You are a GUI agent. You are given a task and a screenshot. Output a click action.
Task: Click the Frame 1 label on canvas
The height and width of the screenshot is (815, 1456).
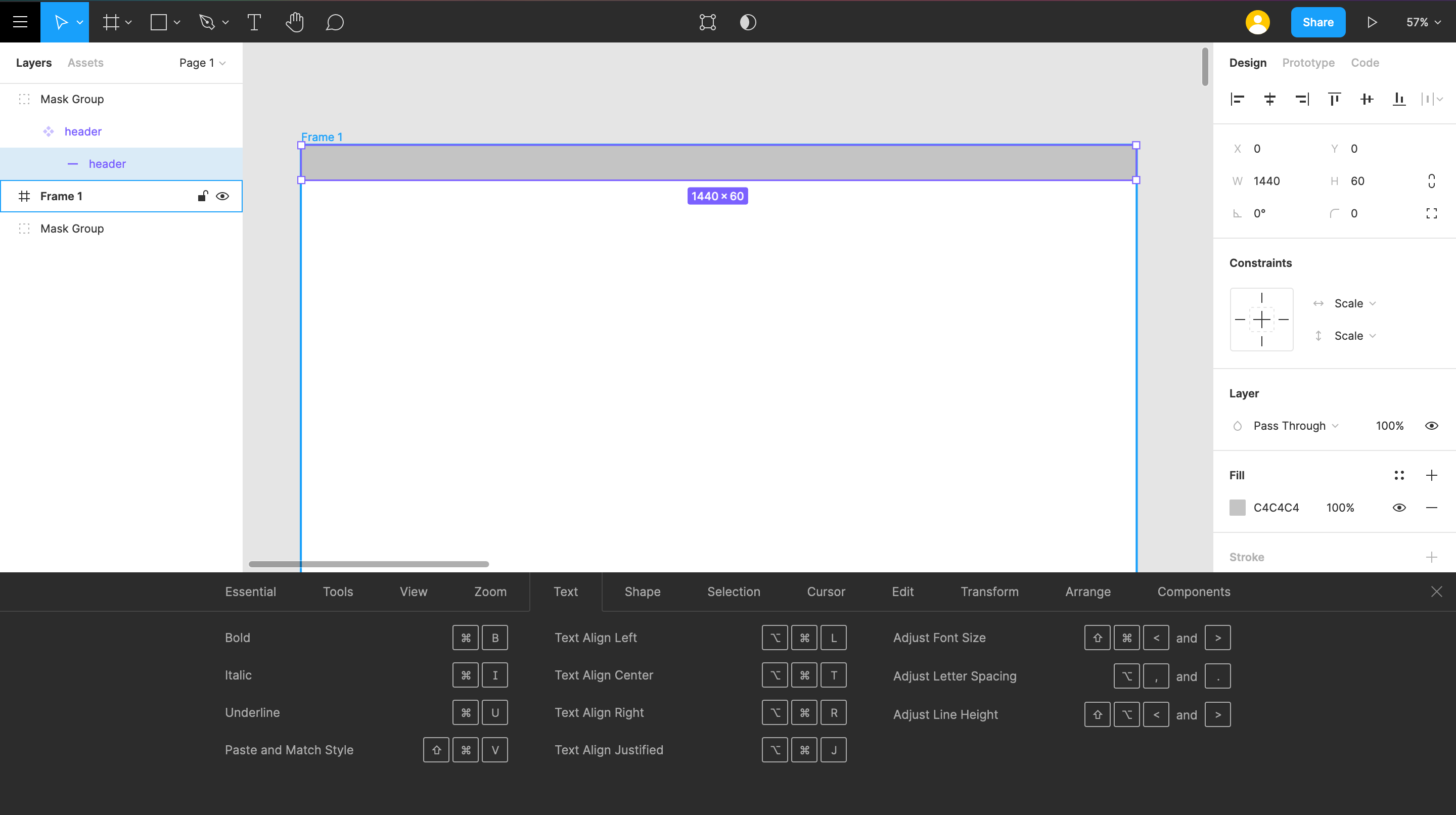point(322,137)
